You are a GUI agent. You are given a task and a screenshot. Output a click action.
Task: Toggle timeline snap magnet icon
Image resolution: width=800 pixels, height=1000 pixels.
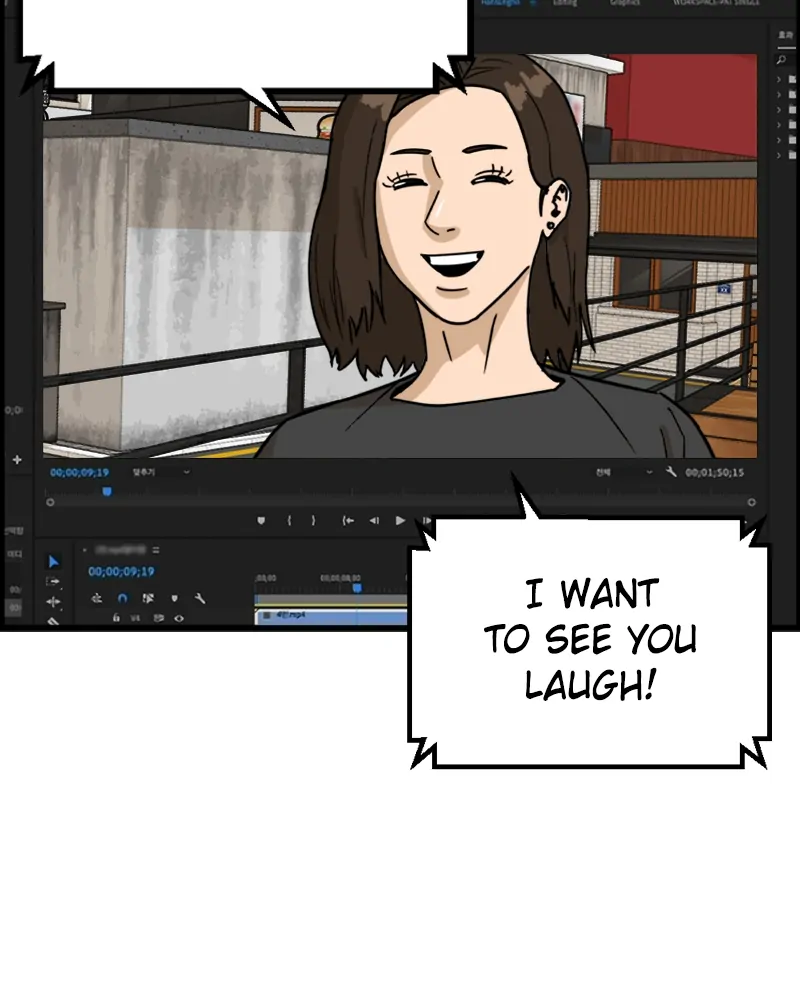[122, 598]
